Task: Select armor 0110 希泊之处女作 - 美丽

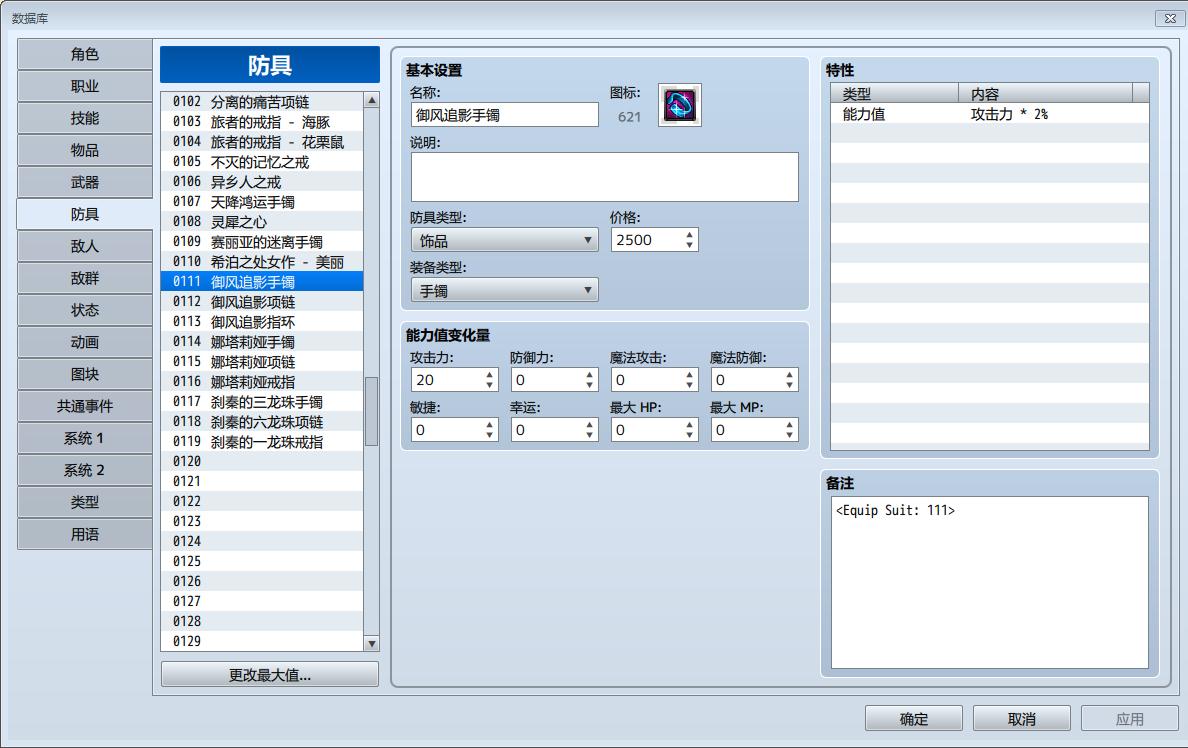Action: [x=262, y=261]
